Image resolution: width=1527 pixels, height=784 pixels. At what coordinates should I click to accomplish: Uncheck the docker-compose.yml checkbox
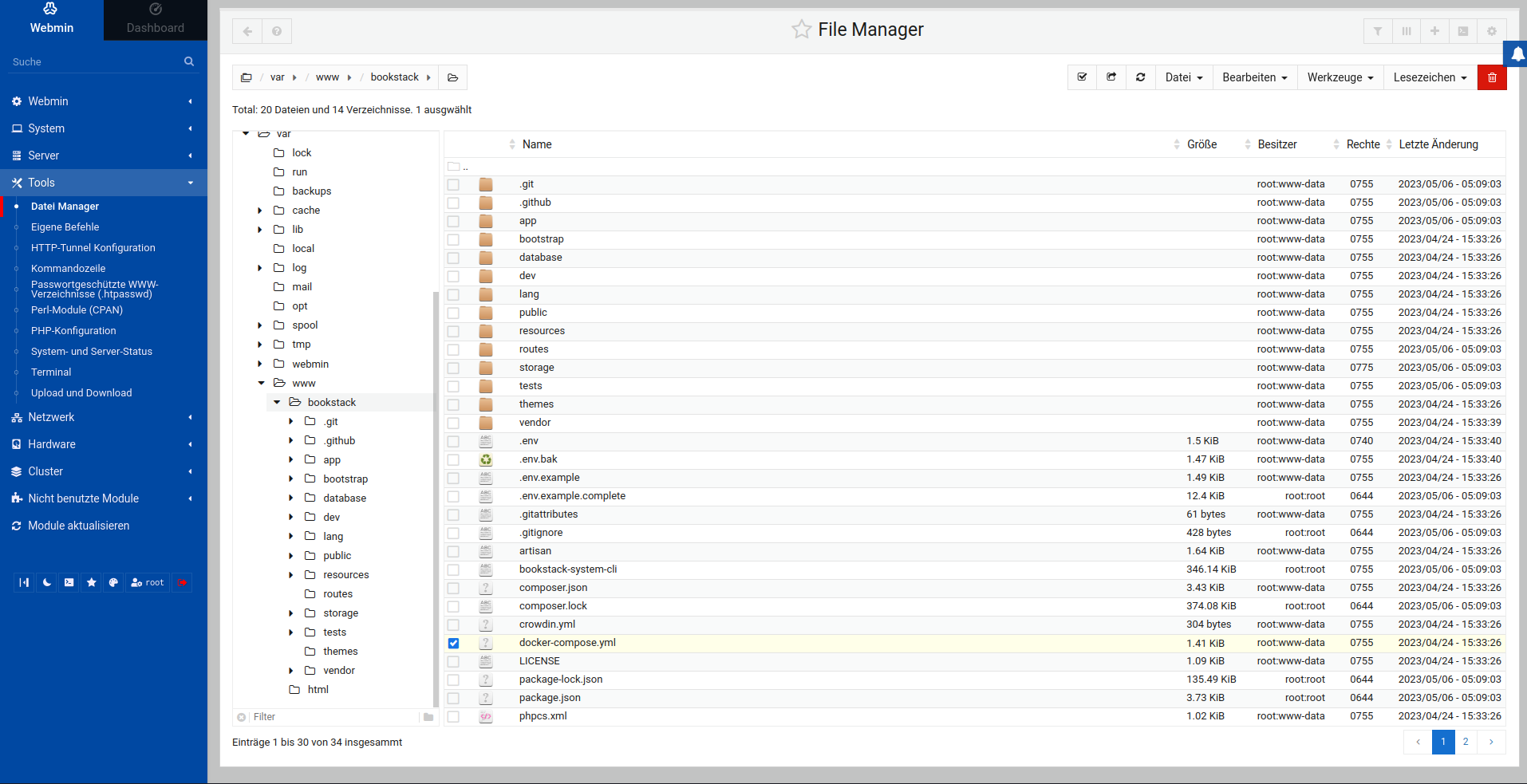coord(453,643)
